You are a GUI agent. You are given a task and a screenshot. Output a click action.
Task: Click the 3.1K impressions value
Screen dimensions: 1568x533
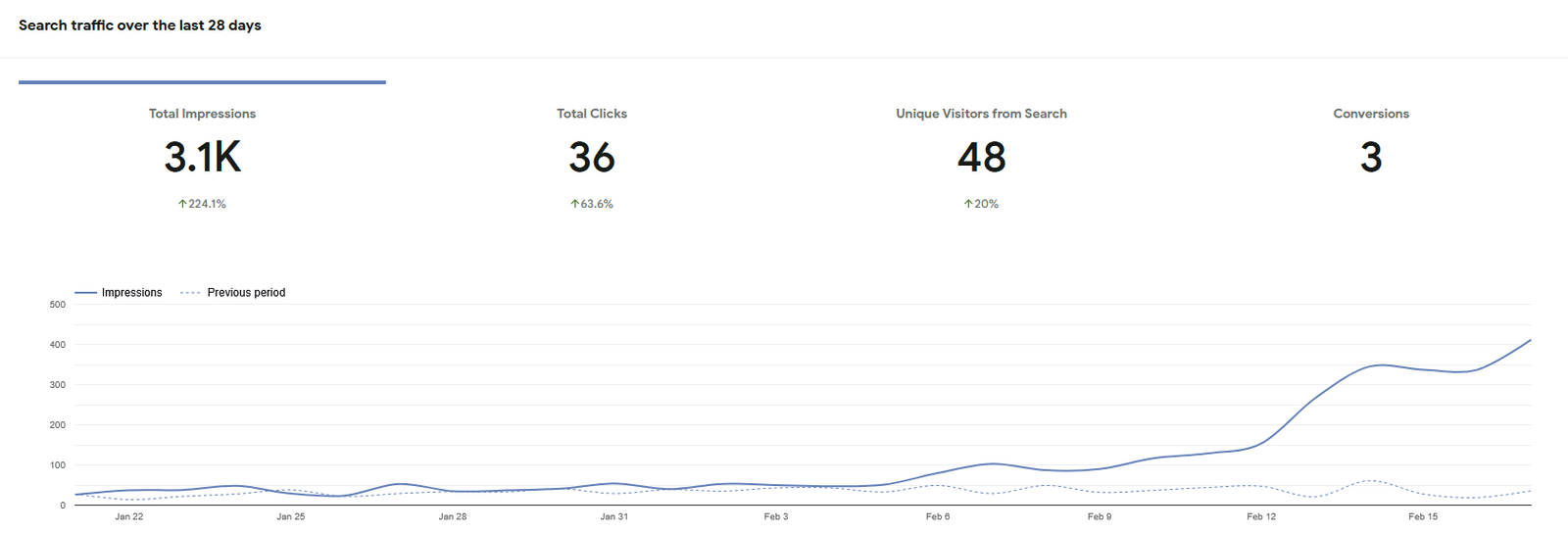[x=202, y=158]
